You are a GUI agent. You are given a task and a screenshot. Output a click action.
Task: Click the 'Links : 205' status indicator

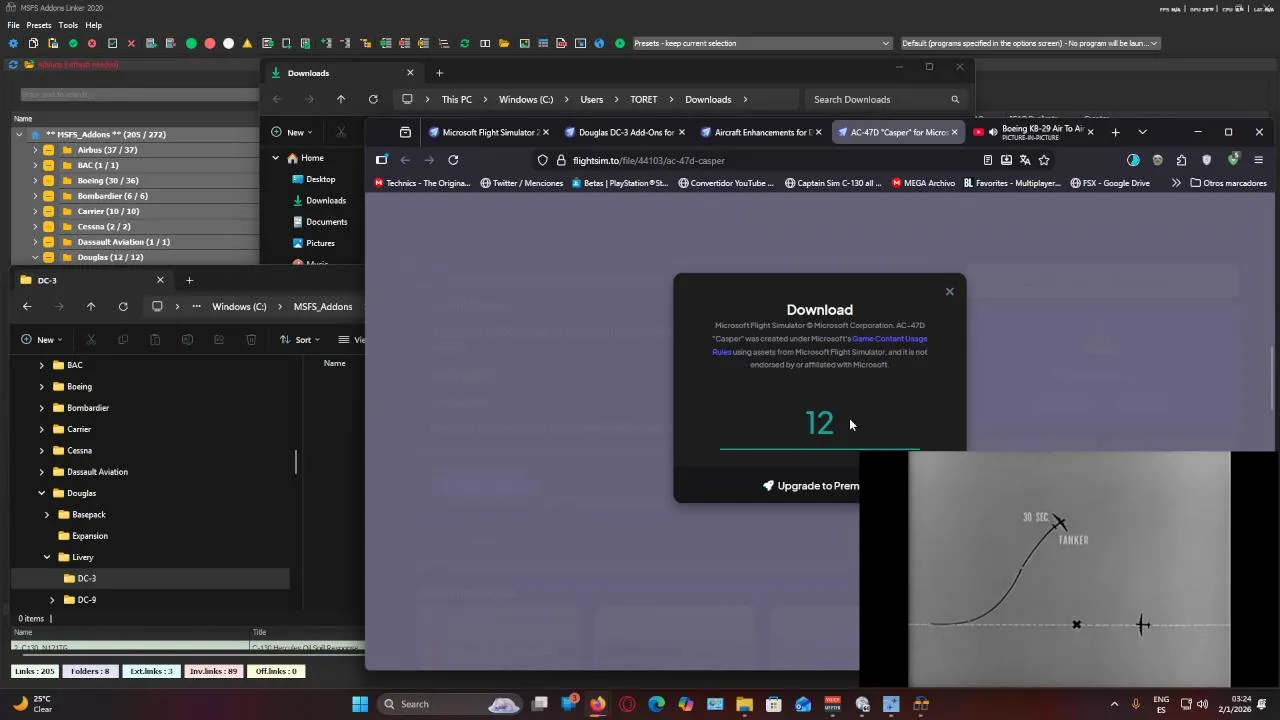point(35,671)
